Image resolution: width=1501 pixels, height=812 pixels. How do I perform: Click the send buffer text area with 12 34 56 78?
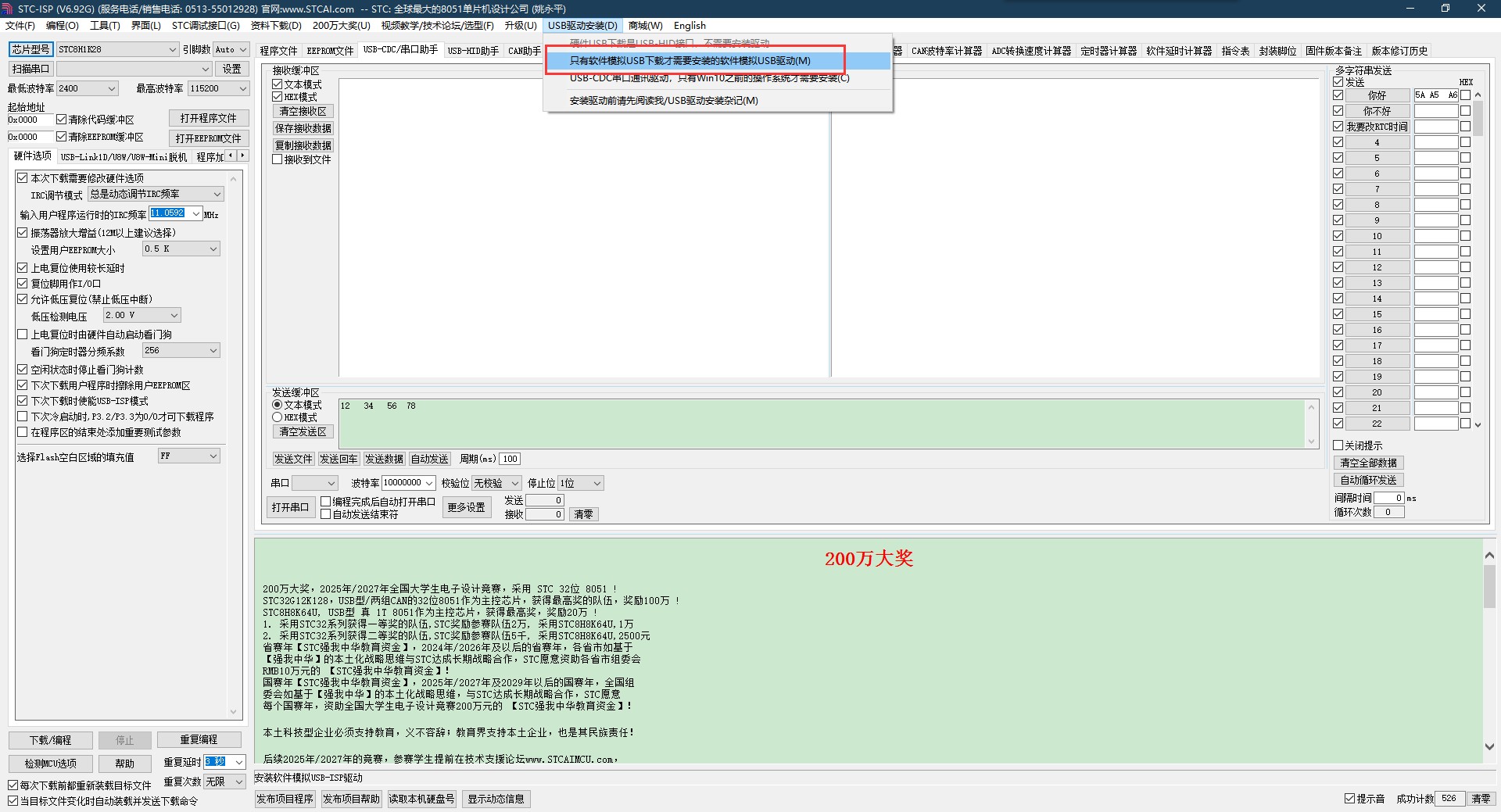tap(822, 424)
